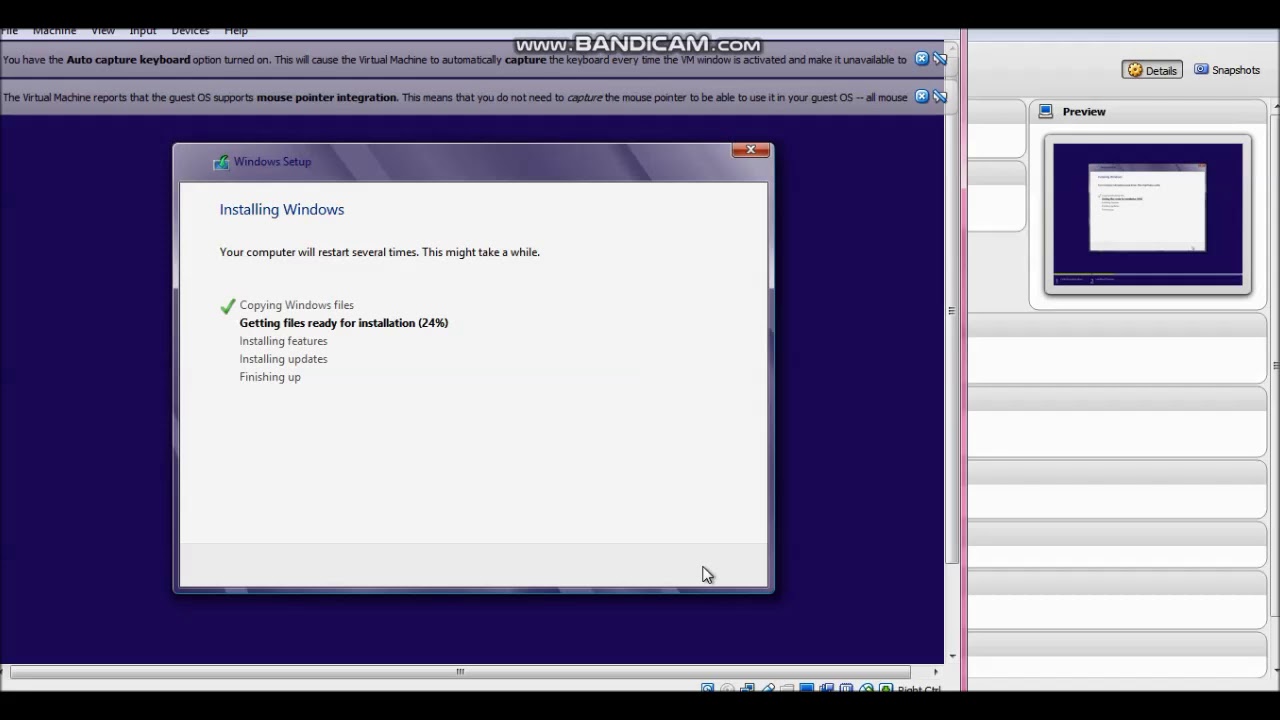Click the Windows Setup title bar icon
The image size is (1280, 720).
click(220, 162)
